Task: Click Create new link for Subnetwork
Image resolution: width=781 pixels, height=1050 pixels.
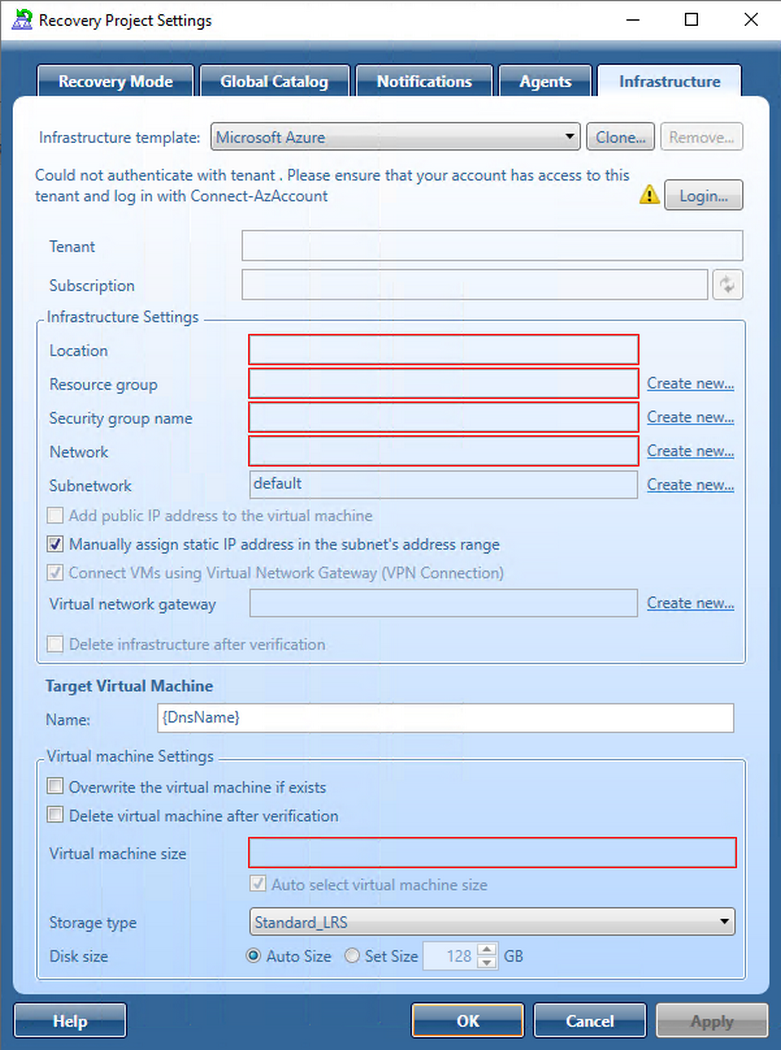Action: [691, 485]
